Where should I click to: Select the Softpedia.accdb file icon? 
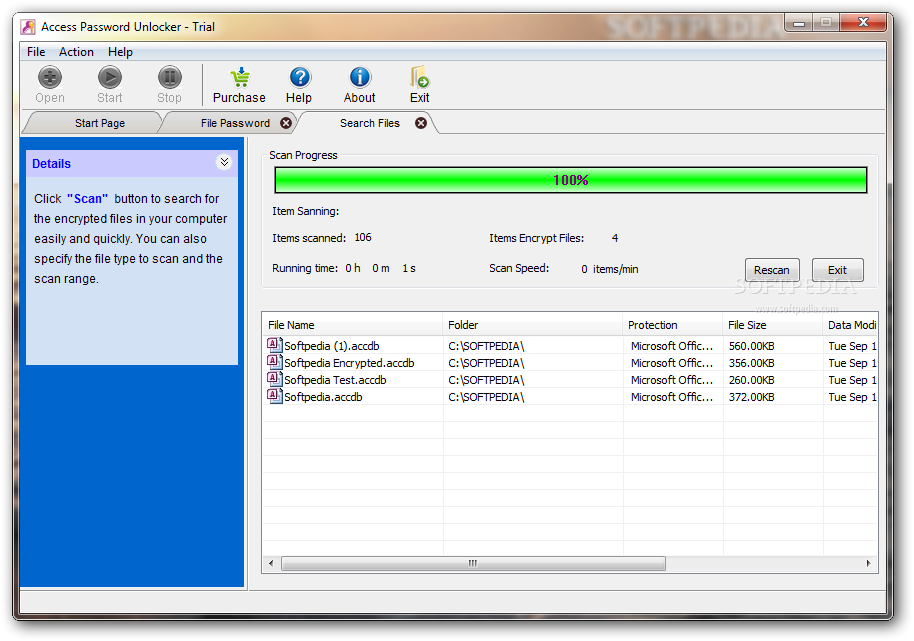coord(275,396)
